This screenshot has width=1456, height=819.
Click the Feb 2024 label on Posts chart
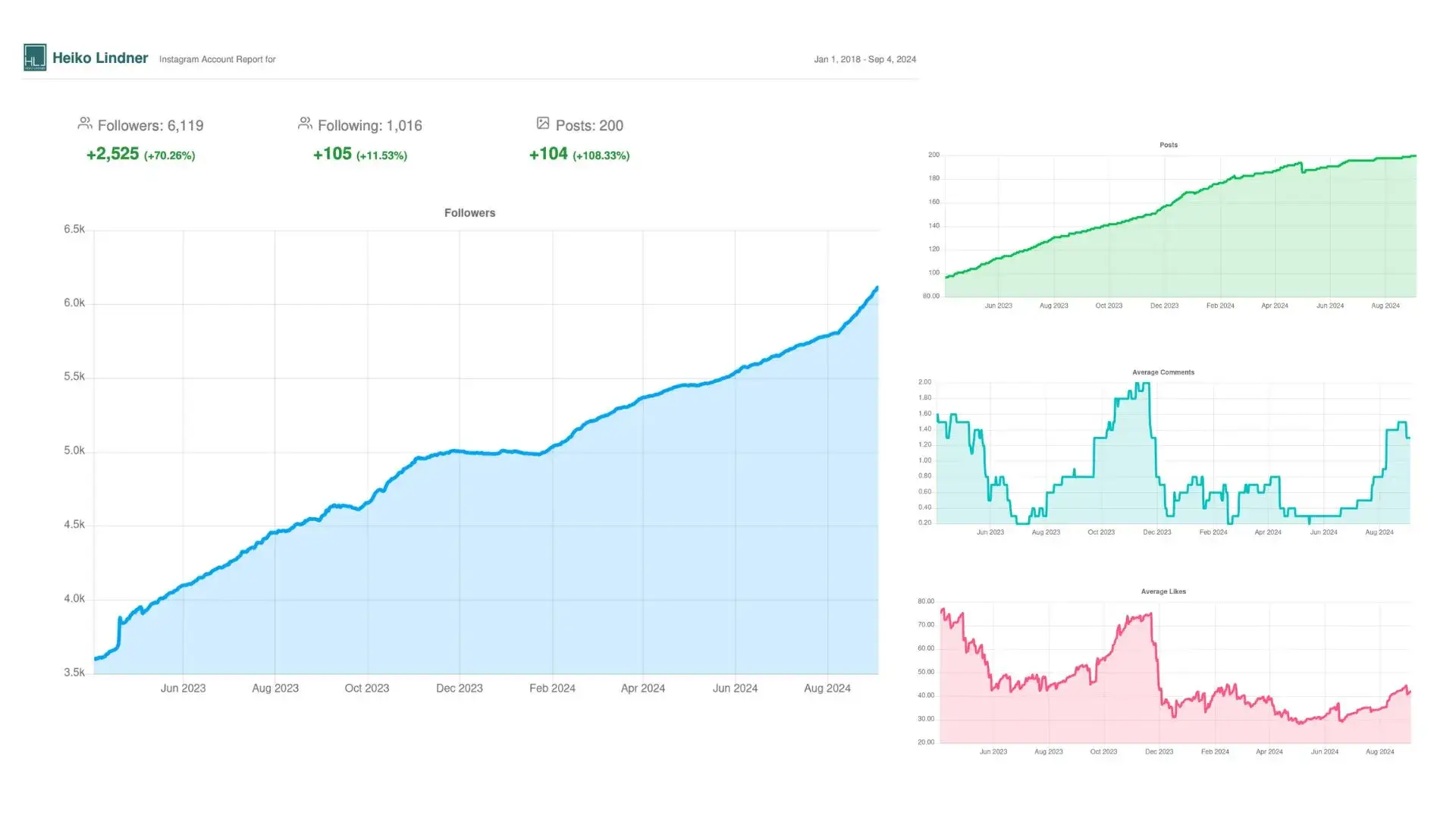click(x=1219, y=306)
